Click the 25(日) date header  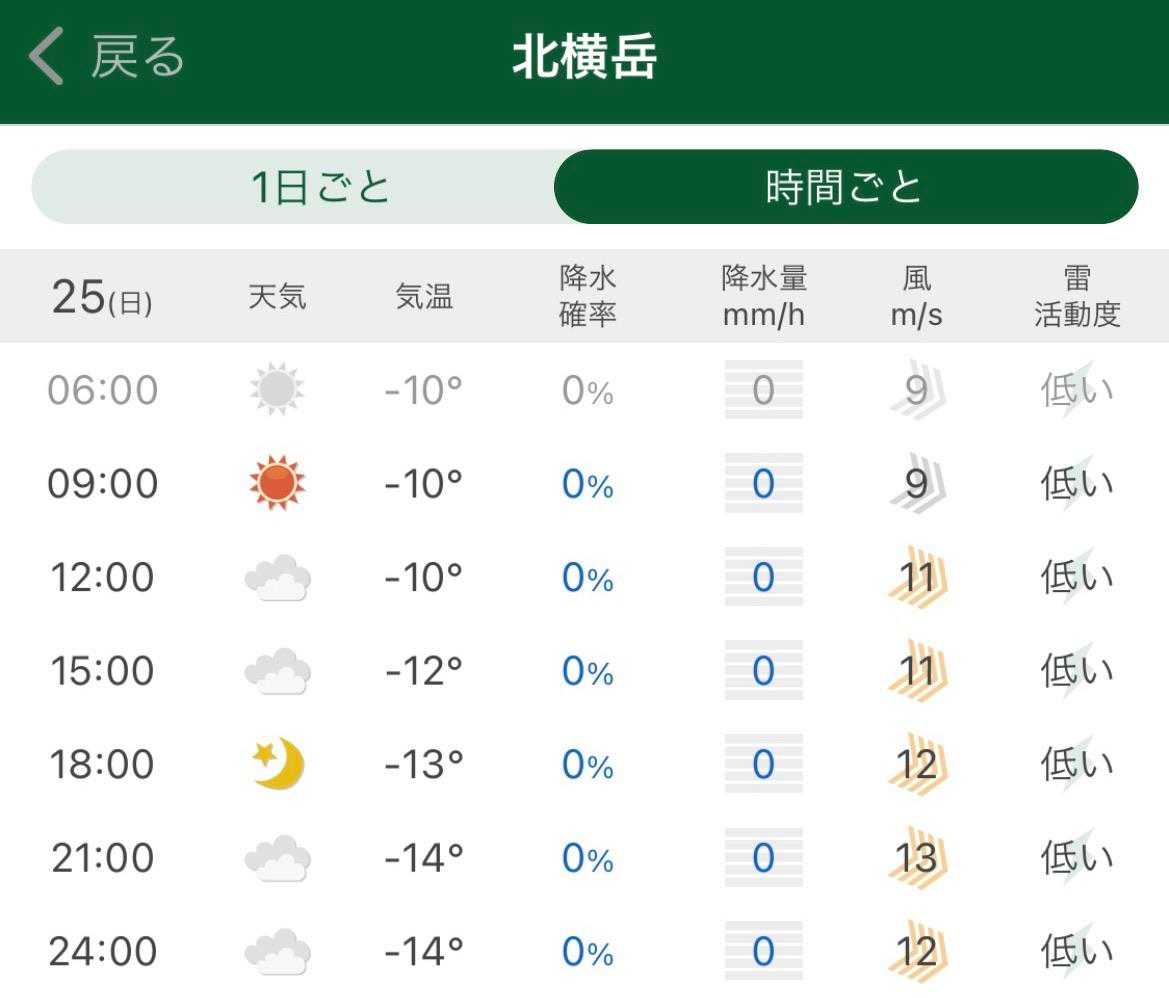[102, 297]
